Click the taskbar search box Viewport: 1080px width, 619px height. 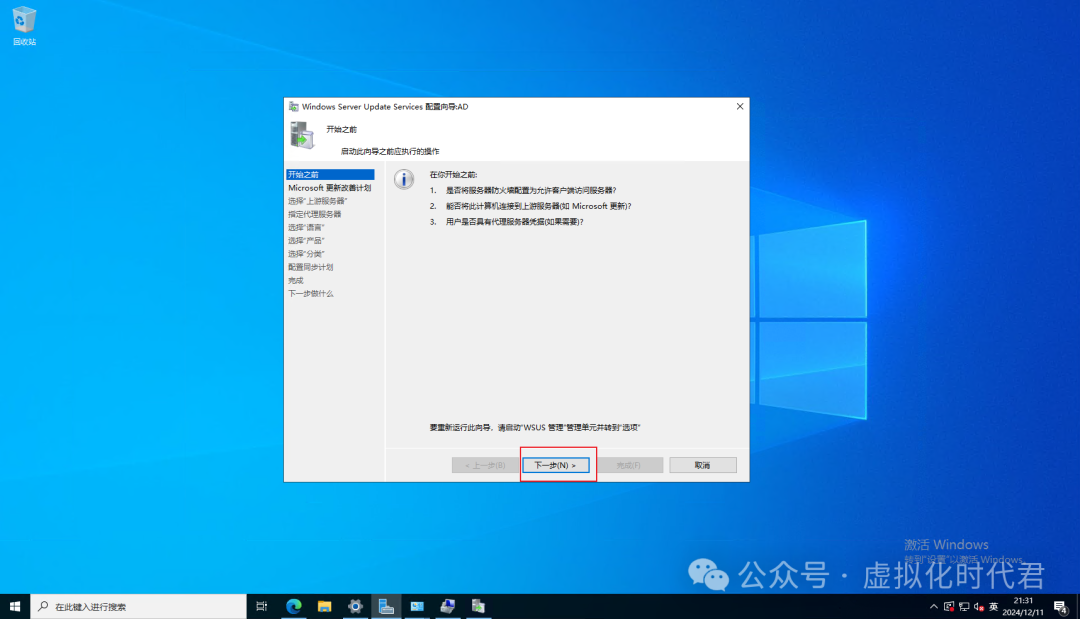point(138,607)
